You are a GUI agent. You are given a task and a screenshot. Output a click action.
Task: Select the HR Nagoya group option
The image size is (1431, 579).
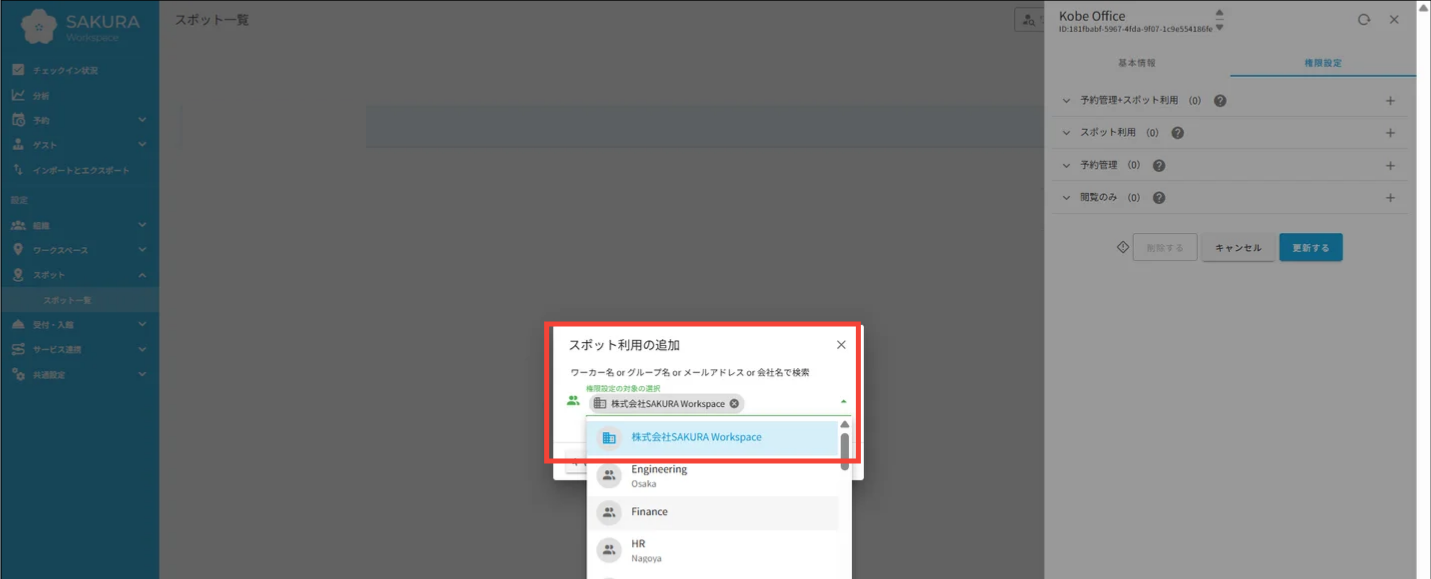[712, 550]
